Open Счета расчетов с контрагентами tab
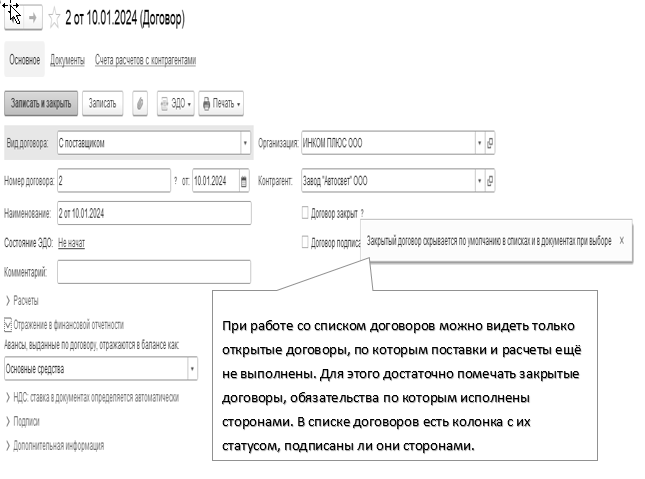Image resolution: width=645 pixels, height=479 pixels. click(146, 60)
